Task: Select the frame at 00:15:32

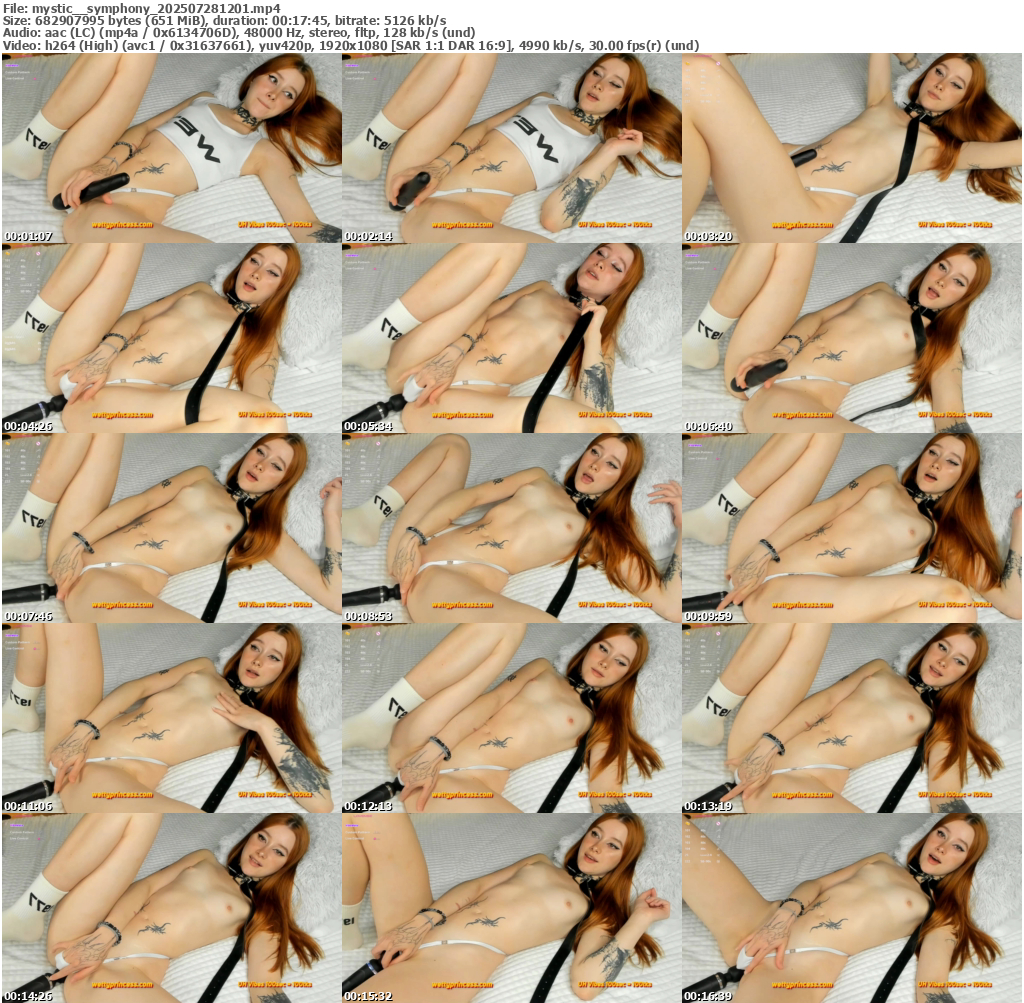Action: coord(512,908)
